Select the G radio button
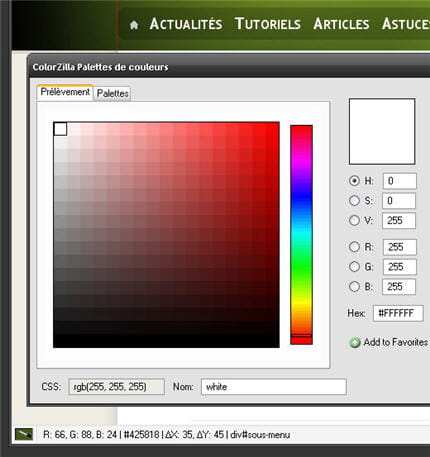The height and width of the screenshot is (457, 430). [354, 267]
